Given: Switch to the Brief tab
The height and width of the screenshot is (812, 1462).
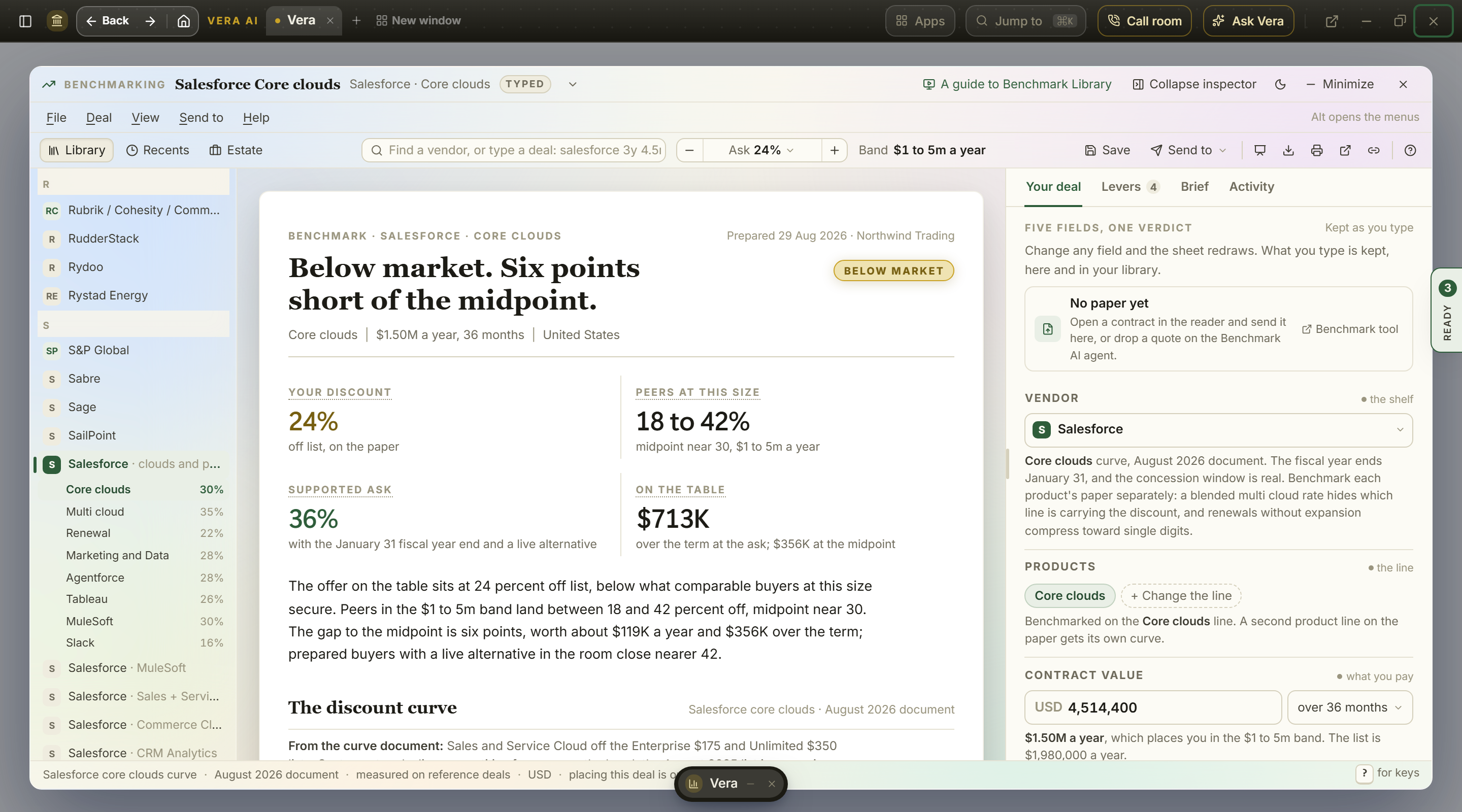Looking at the screenshot, I should (1194, 187).
